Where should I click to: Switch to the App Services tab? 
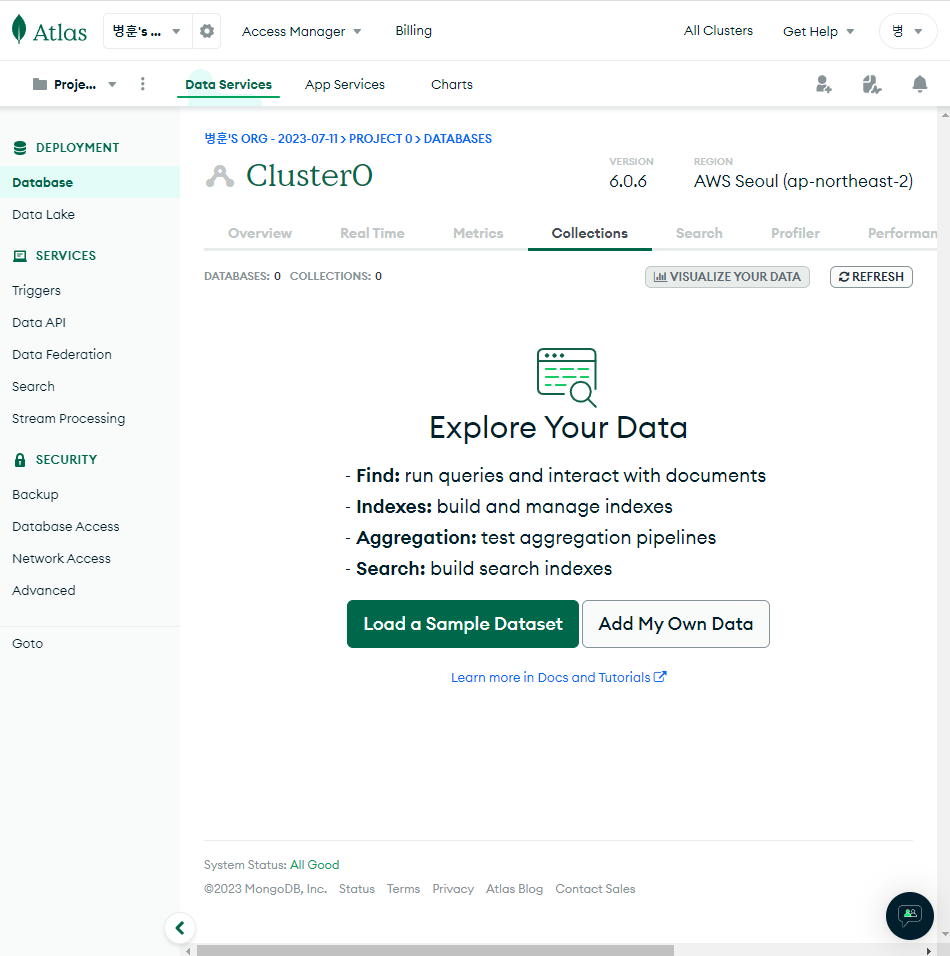[x=345, y=84]
